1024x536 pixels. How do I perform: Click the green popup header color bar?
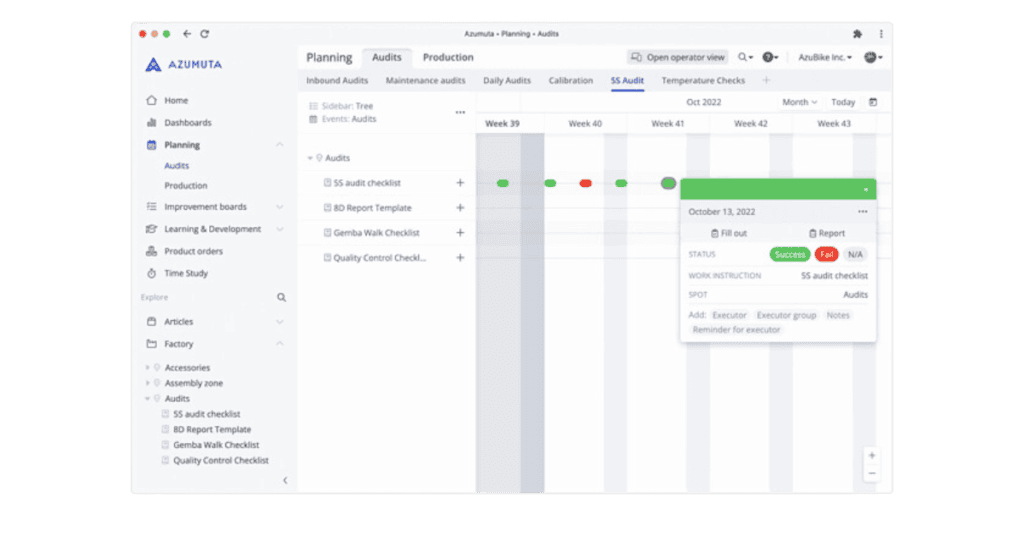click(778, 189)
